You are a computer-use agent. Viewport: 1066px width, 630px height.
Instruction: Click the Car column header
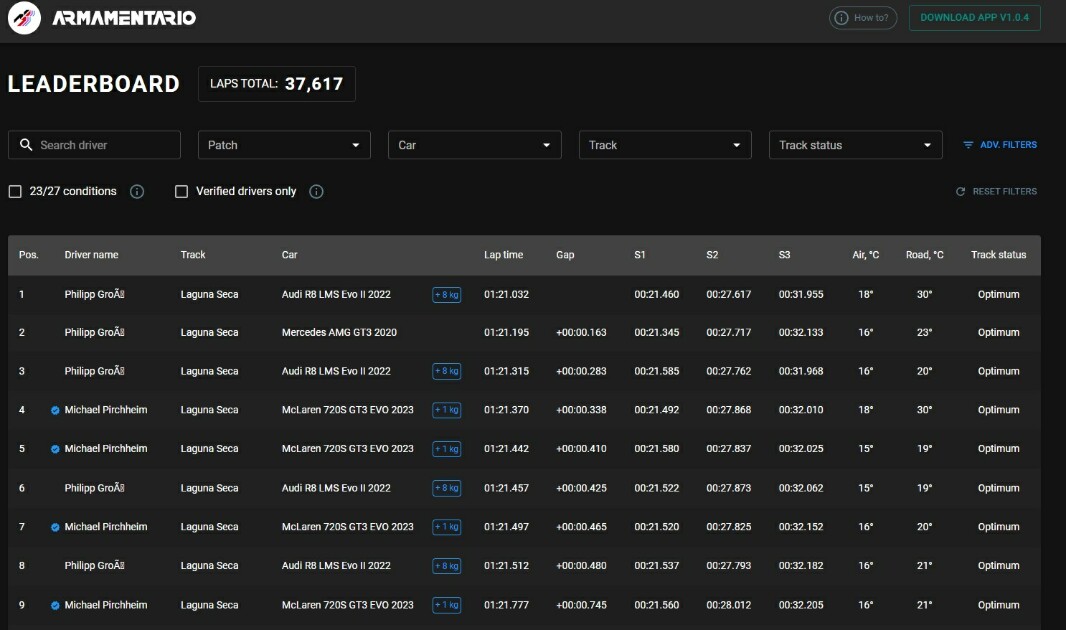[x=290, y=255]
